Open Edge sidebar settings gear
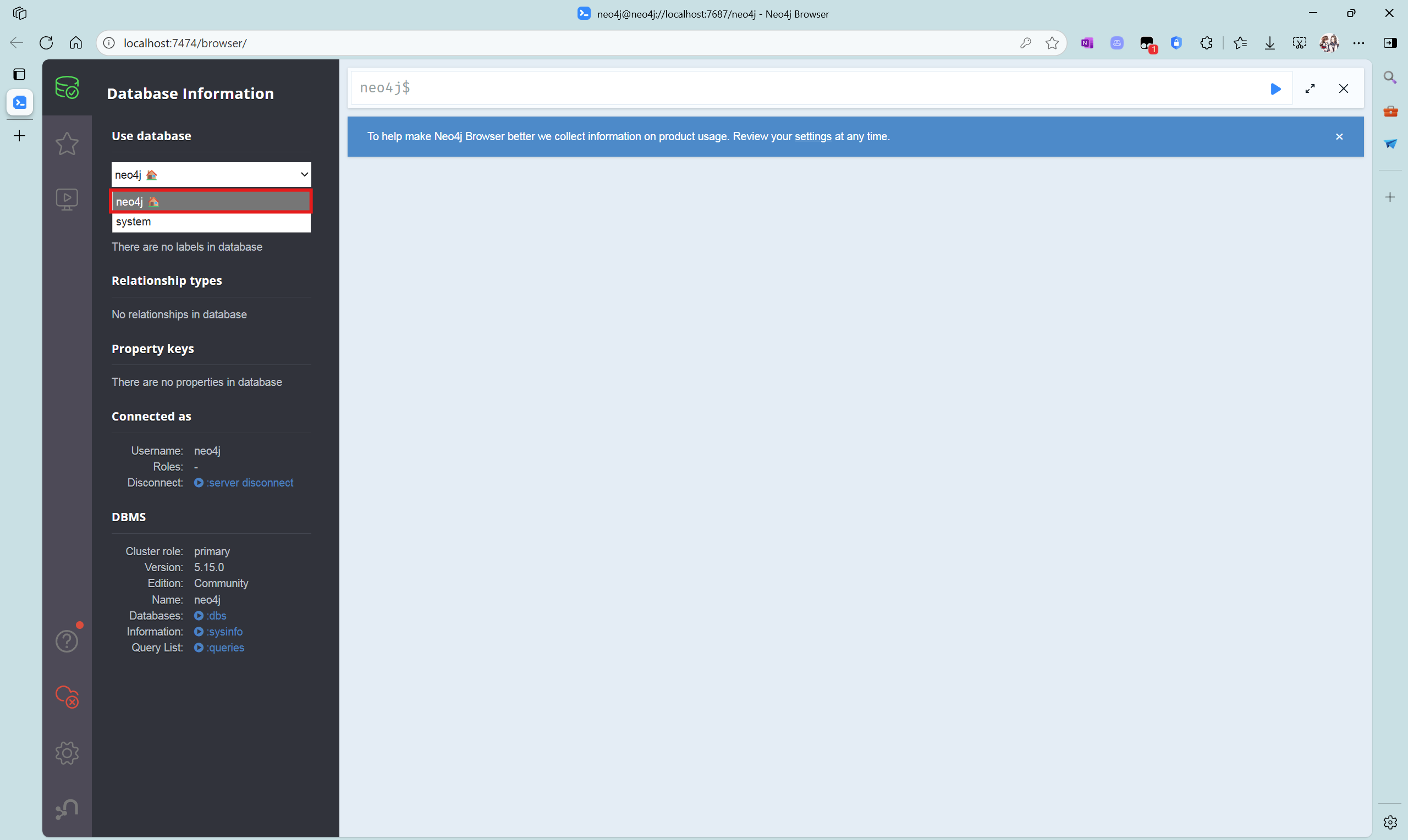Screen dimensions: 1408x840 pos(1390,822)
